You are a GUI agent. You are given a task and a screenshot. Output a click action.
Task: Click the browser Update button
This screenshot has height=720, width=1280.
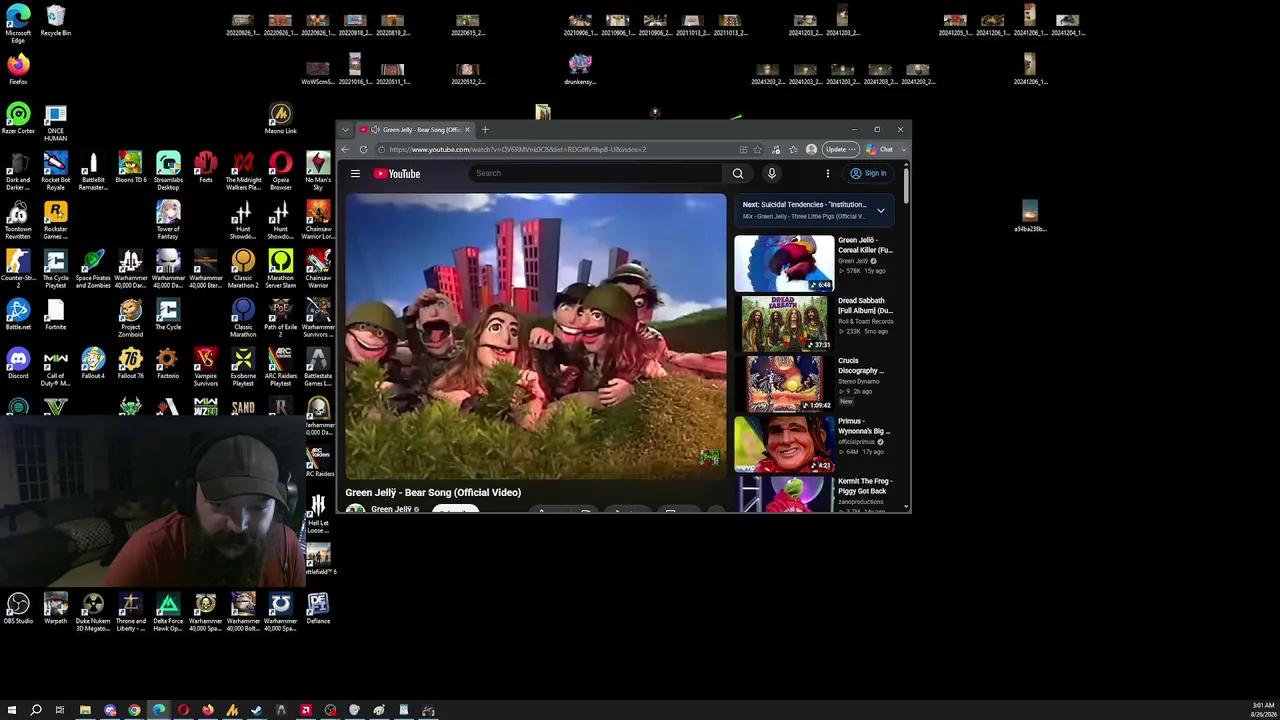pos(839,150)
